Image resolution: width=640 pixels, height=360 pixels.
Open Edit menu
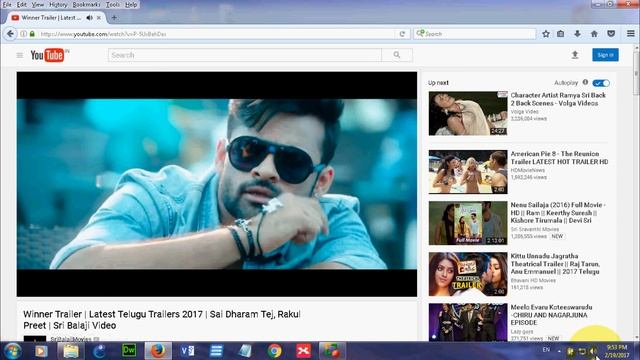click(22, 4)
